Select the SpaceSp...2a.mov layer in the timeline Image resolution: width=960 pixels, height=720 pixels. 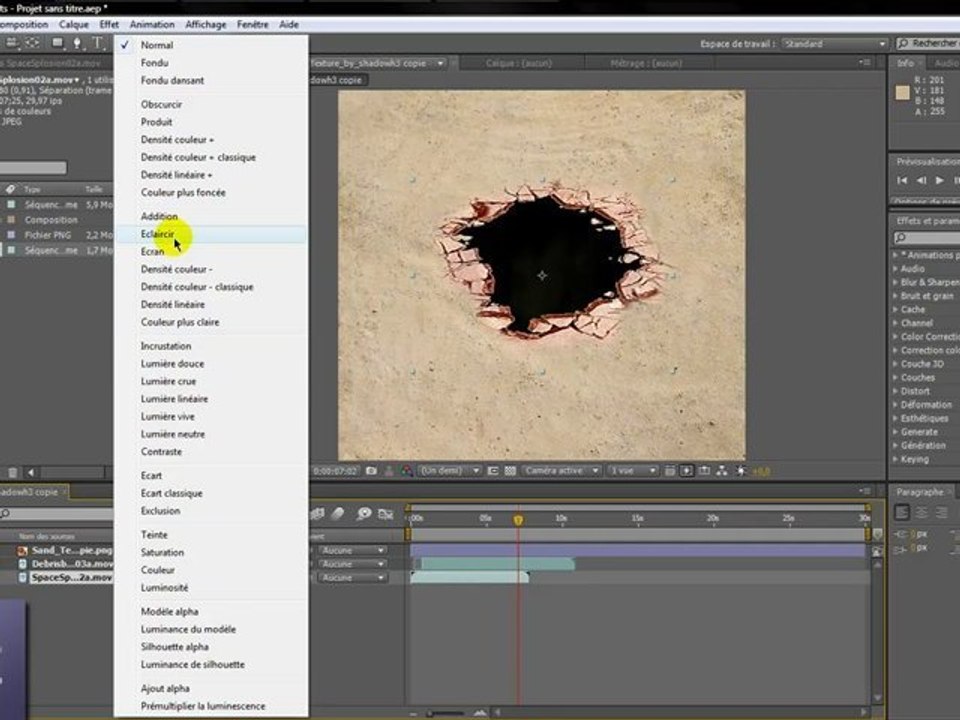(72, 577)
